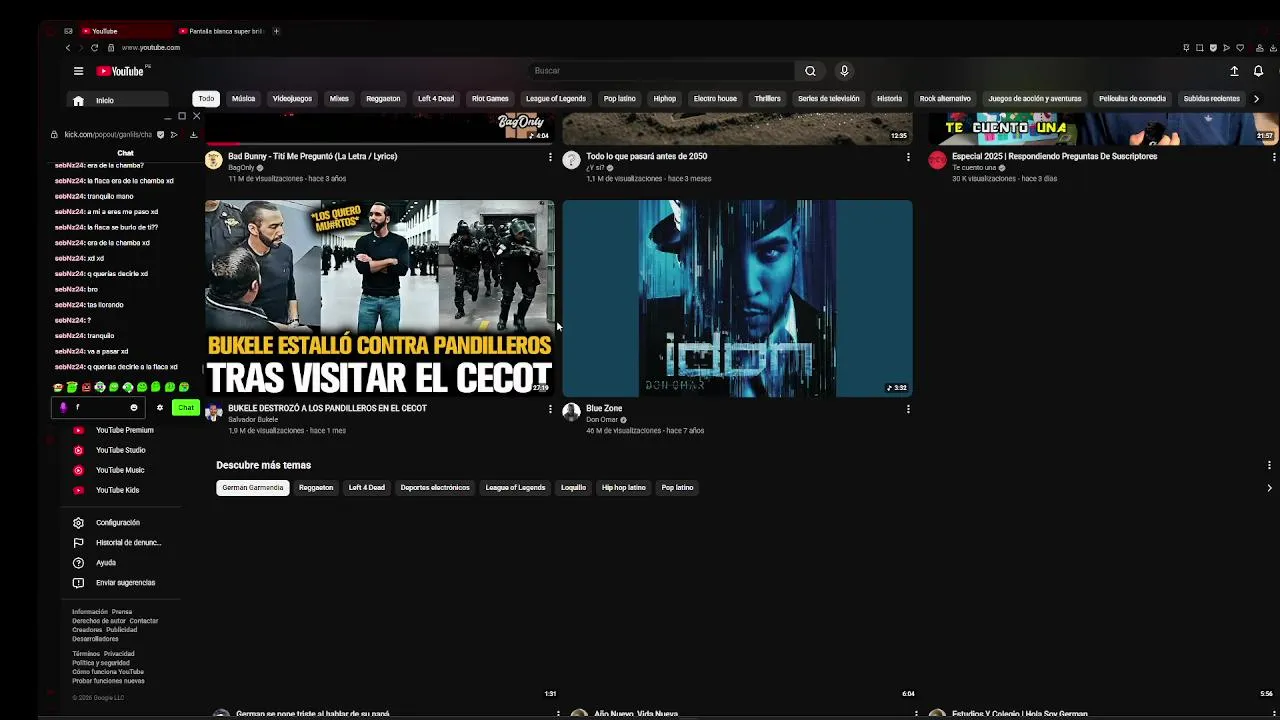
Task: Open emoji picker in Kick chat input
Action: pos(134,408)
